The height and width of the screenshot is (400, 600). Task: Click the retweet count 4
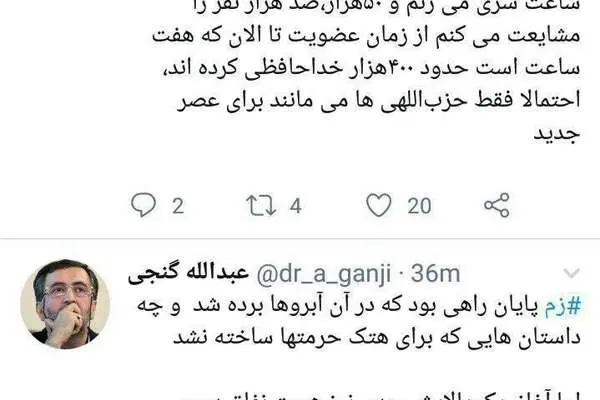coord(295,206)
